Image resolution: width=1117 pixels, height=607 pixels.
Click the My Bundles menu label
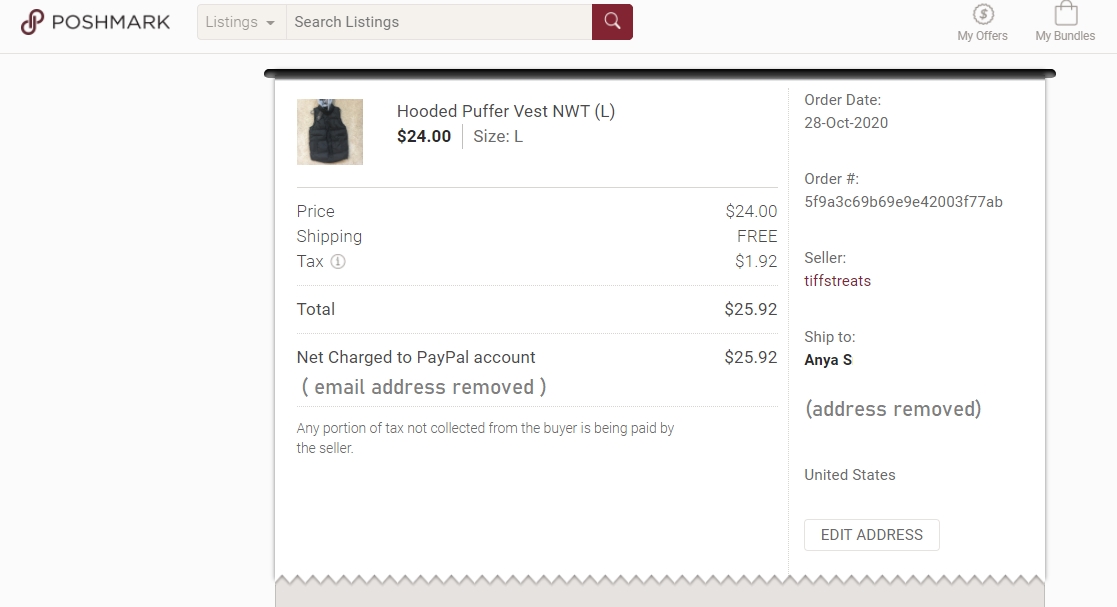click(x=1064, y=36)
